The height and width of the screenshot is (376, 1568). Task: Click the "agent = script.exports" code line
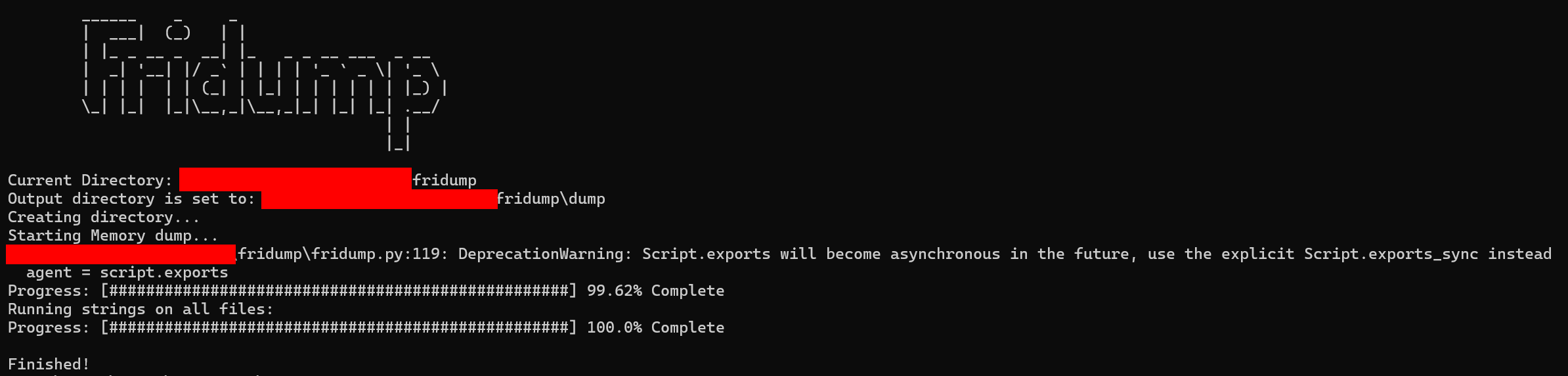click(127, 272)
